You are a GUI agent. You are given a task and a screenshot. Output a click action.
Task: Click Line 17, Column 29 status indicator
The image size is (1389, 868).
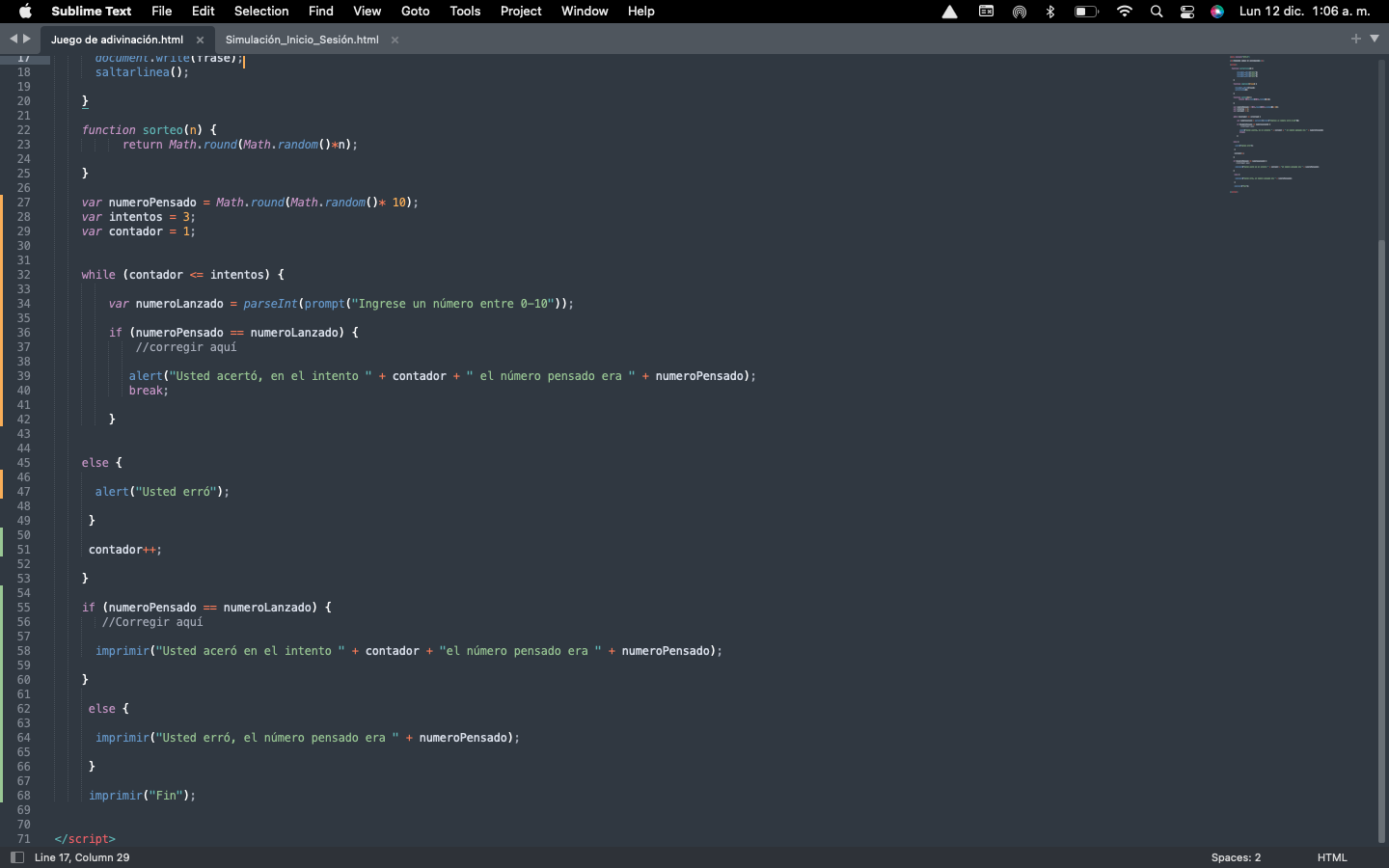pyautogui.click(x=82, y=857)
